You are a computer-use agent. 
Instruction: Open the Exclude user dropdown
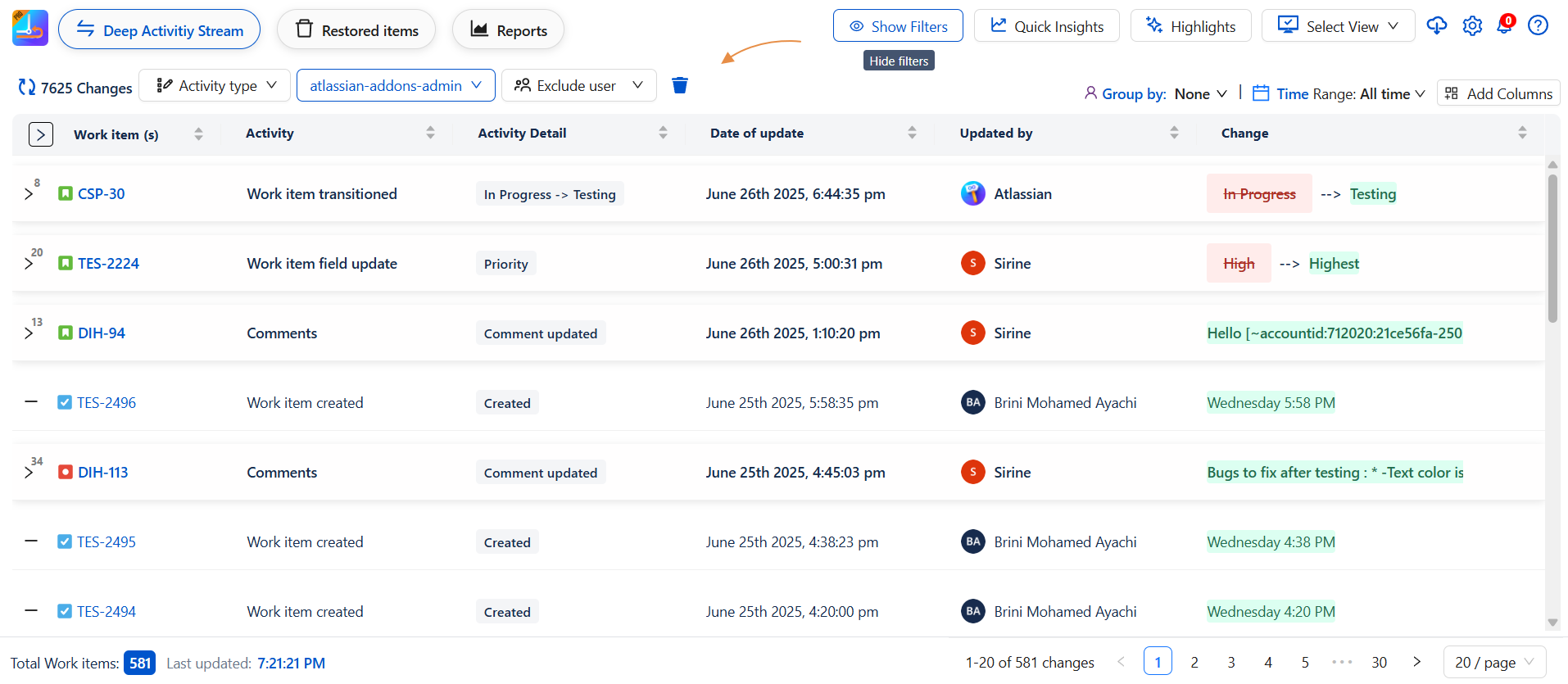[x=578, y=86]
